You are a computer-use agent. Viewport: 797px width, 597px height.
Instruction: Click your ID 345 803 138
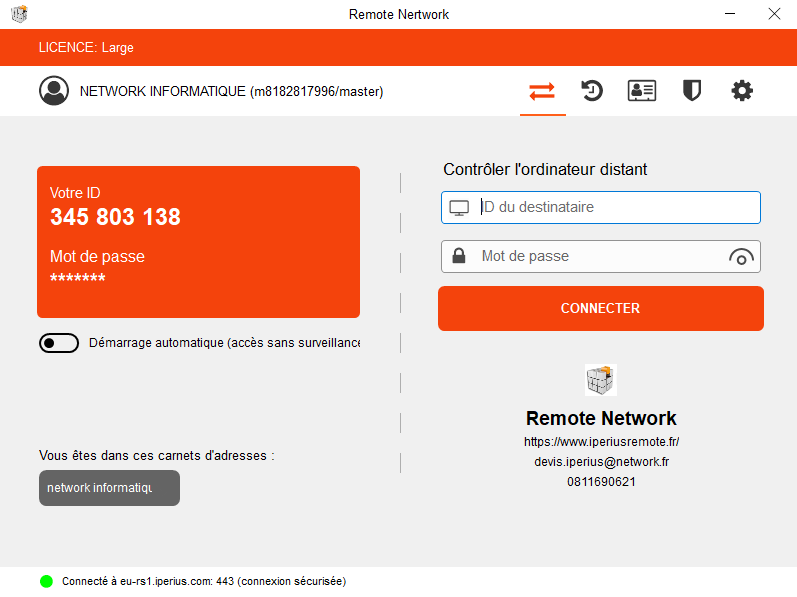point(115,217)
